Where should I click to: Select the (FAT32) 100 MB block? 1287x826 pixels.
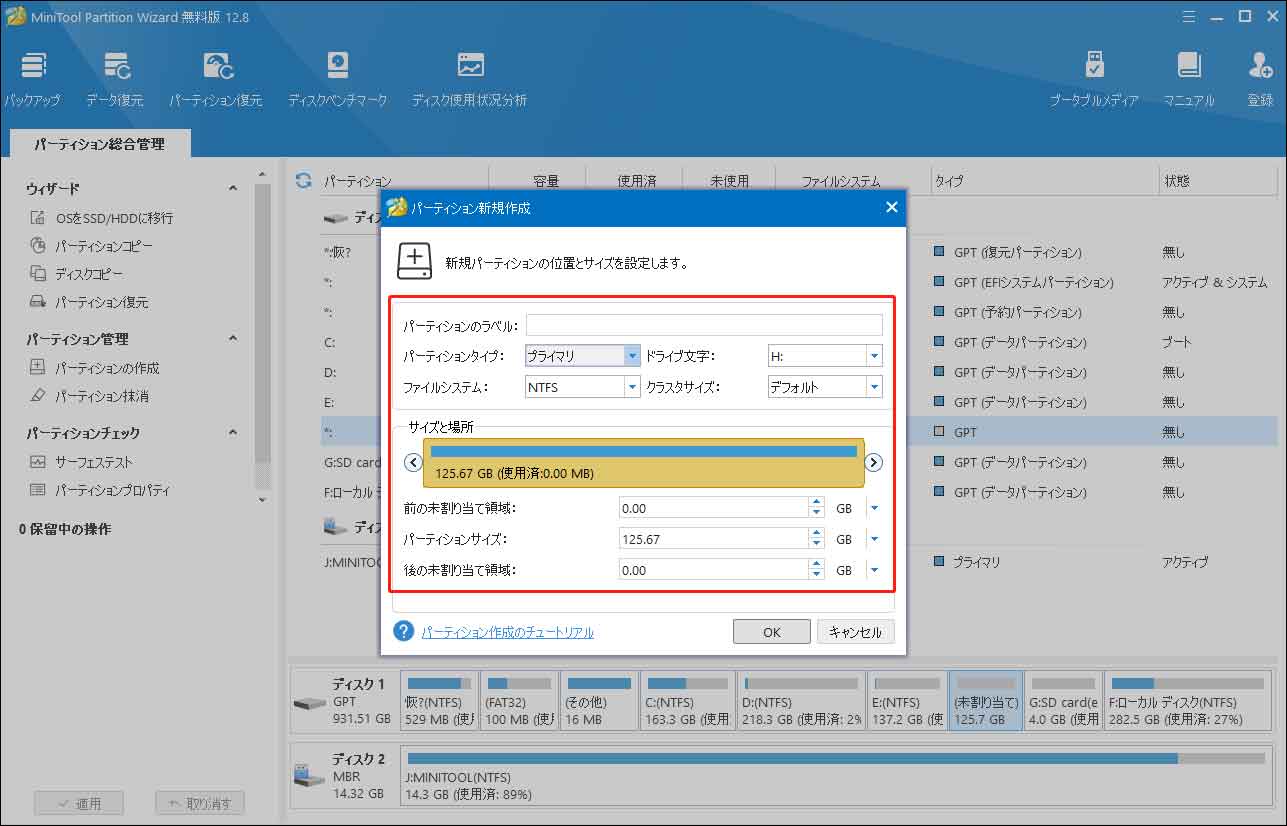(x=518, y=700)
